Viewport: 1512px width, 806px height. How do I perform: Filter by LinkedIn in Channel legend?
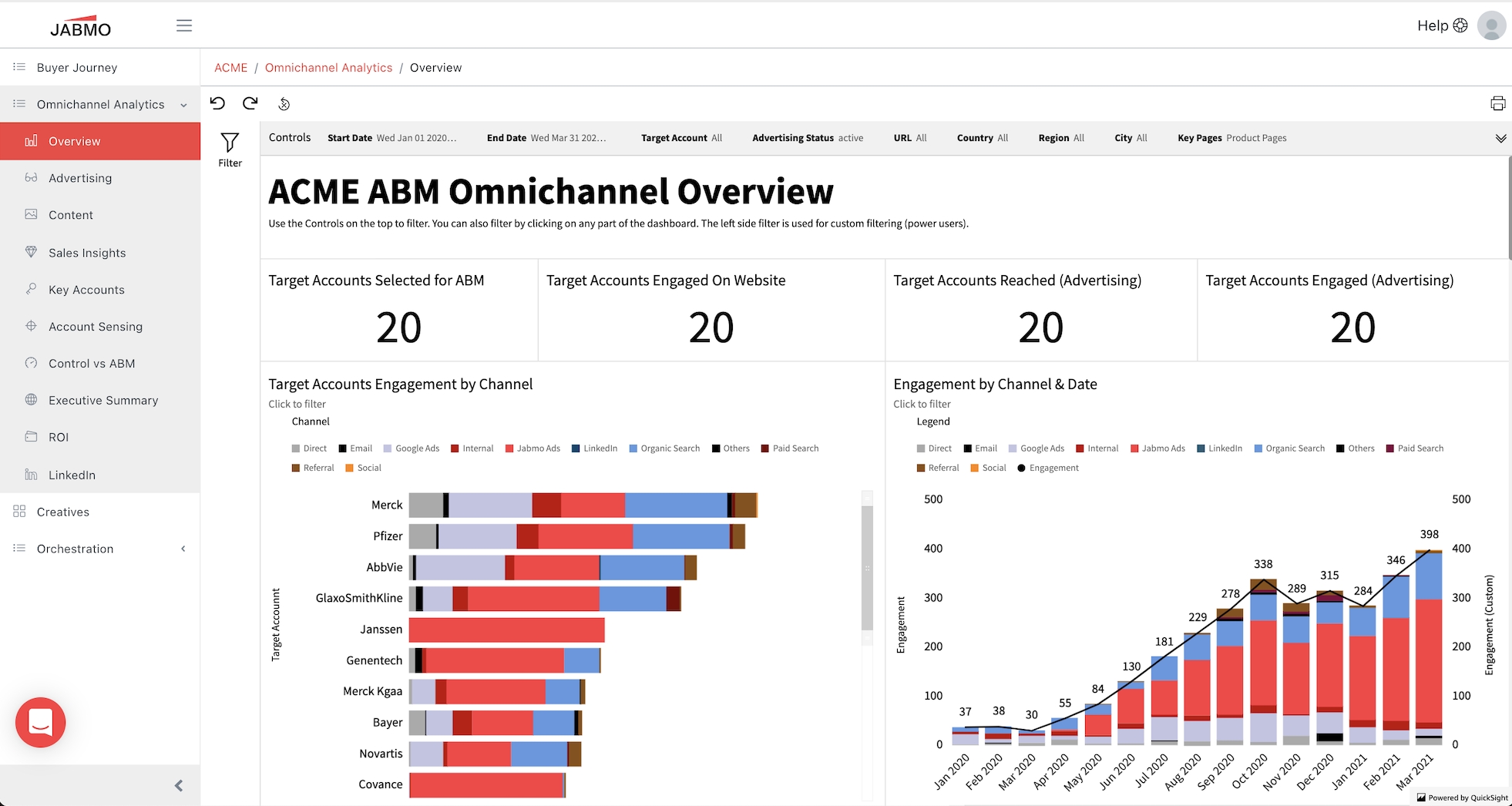click(x=594, y=448)
